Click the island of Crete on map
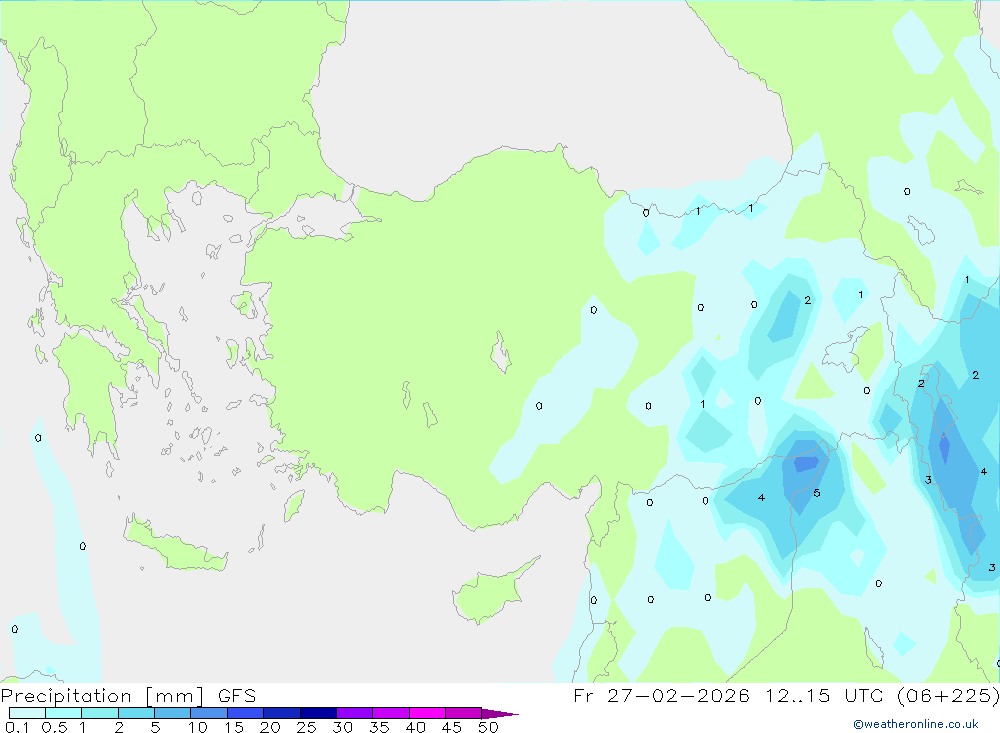This screenshot has width=1000, height=733. pyautogui.click(x=175, y=544)
